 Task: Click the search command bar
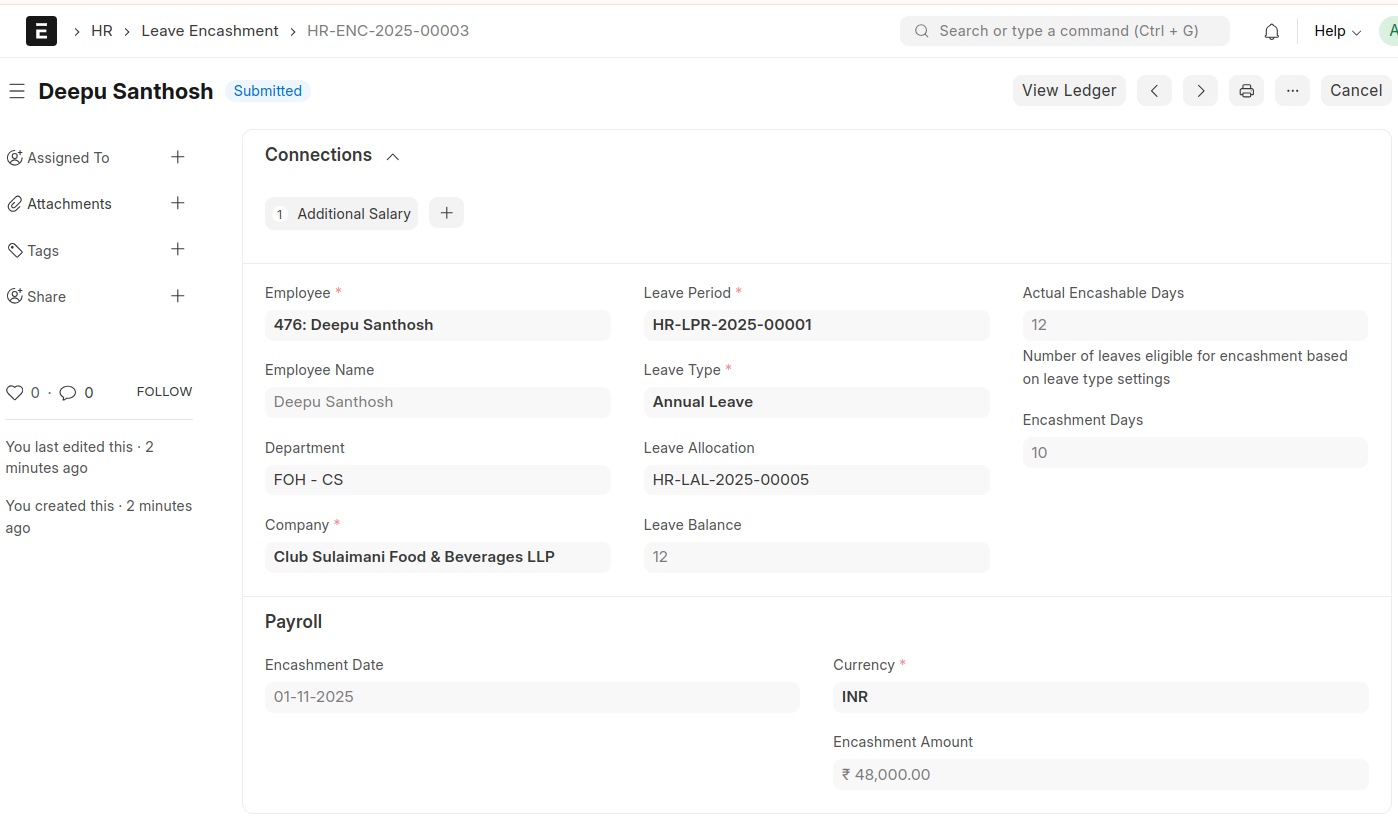click(x=1065, y=31)
